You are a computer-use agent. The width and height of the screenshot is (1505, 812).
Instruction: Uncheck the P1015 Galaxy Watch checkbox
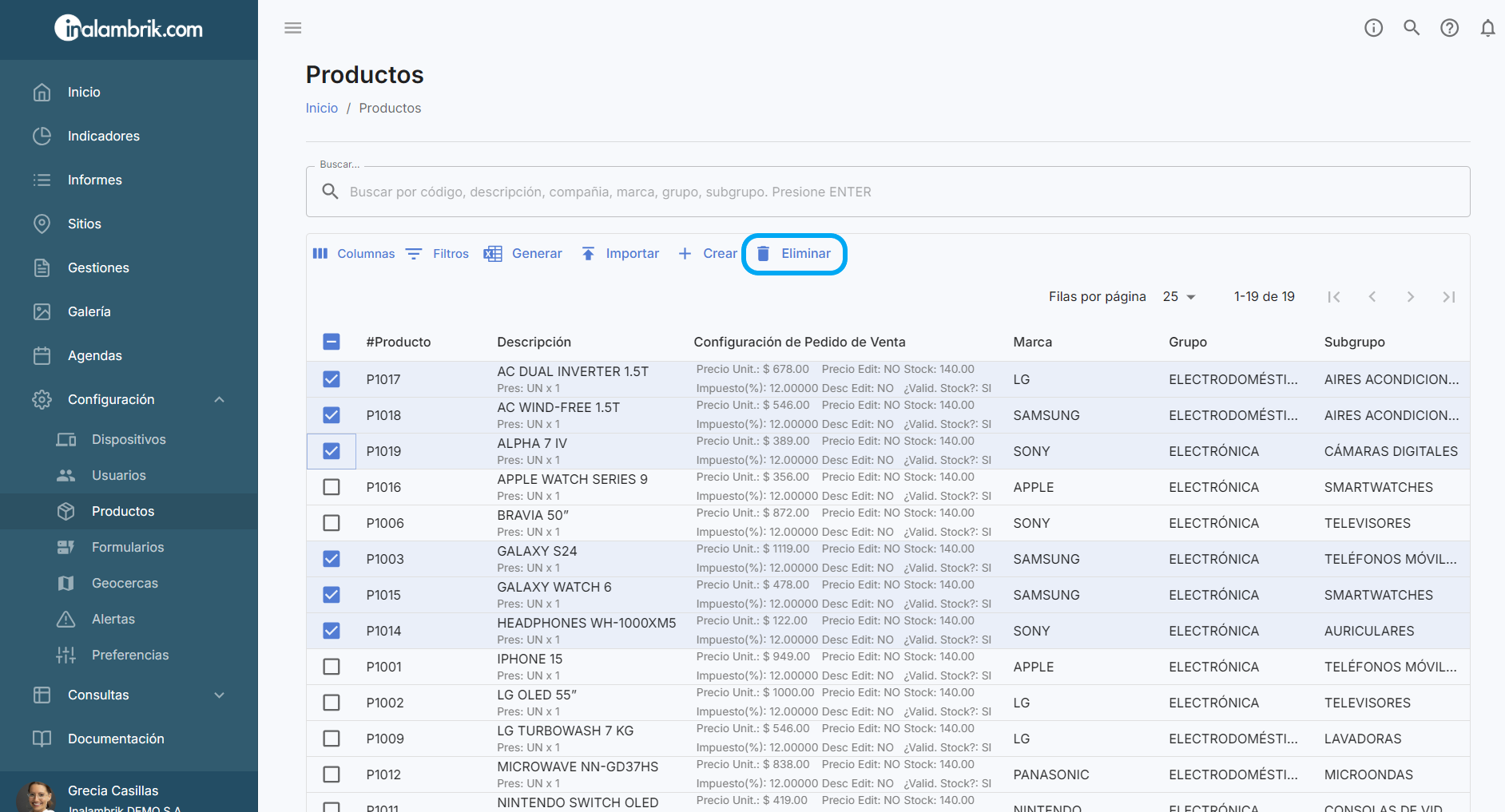click(x=332, y=595)
